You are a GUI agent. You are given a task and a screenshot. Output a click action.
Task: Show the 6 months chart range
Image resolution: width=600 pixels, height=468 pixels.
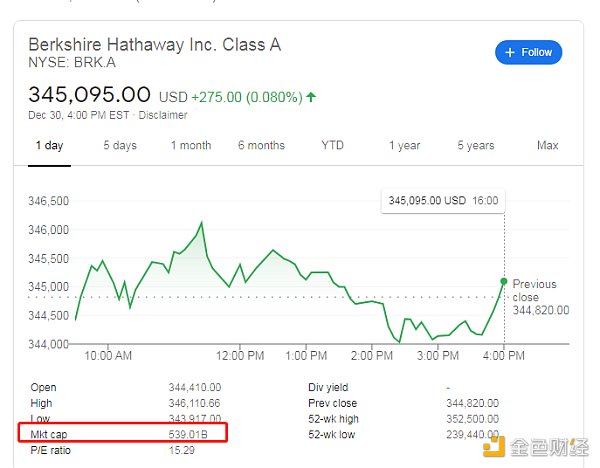click(x=261, y=145)
